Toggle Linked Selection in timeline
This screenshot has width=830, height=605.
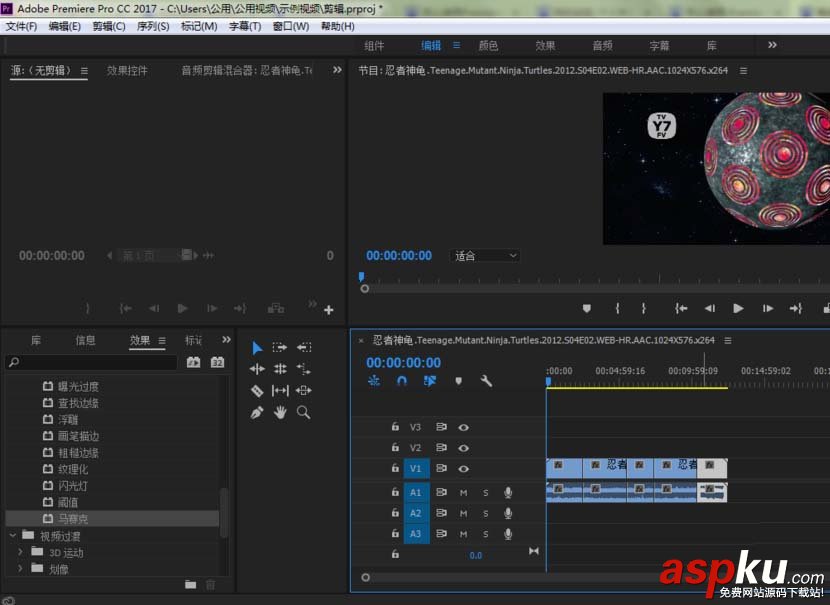click(x=429, y=381)
